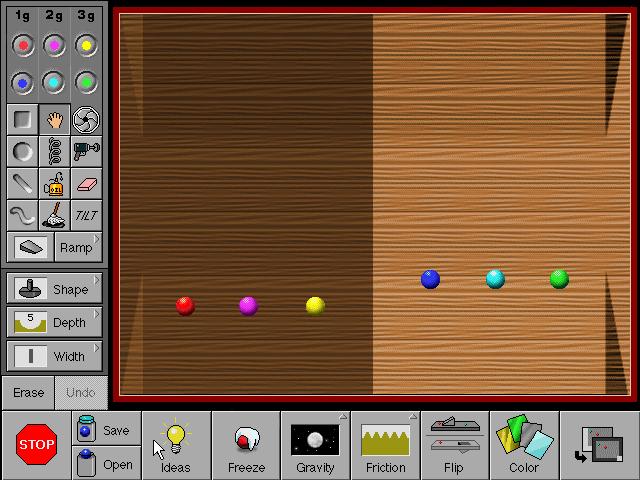640x480 pixels.
Task: Toggle Freeze for the marbles
Action: click(x=246, y=445)
